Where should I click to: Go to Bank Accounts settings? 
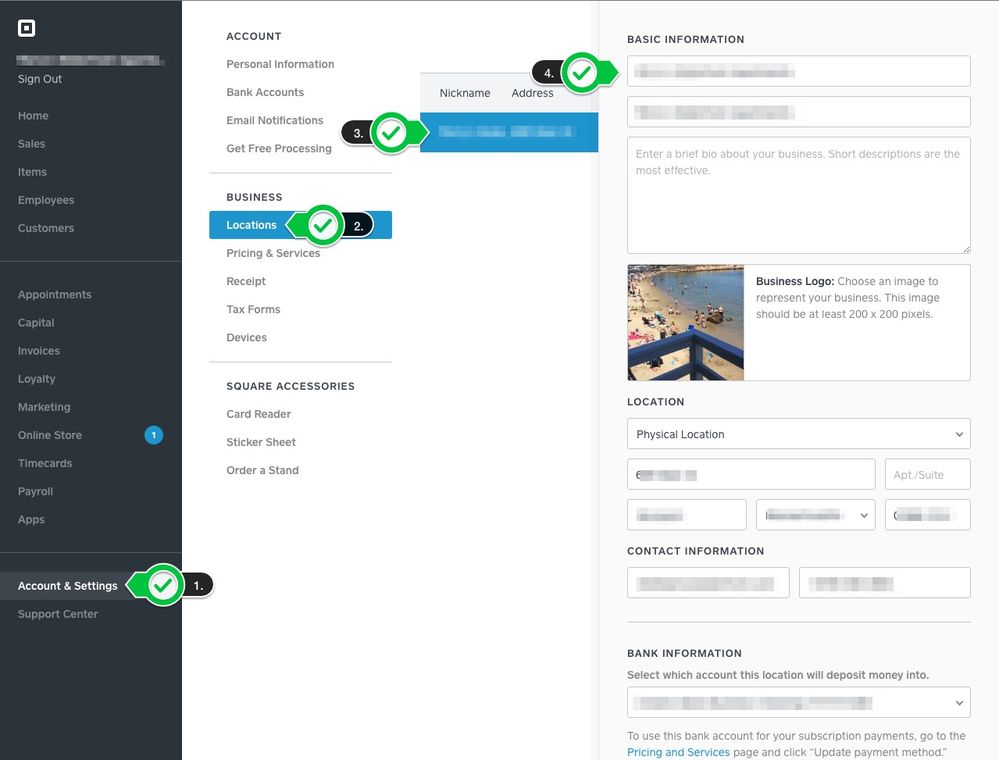point(265,92)
